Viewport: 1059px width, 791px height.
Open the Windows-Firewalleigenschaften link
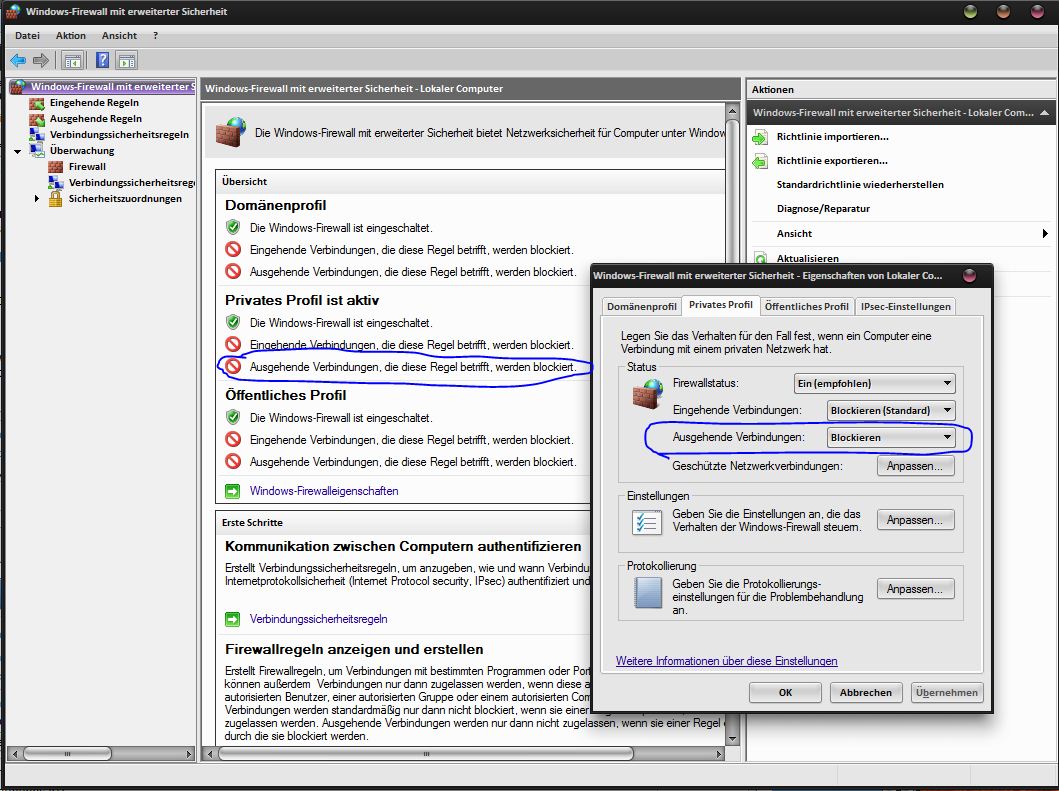pos(324,491)
